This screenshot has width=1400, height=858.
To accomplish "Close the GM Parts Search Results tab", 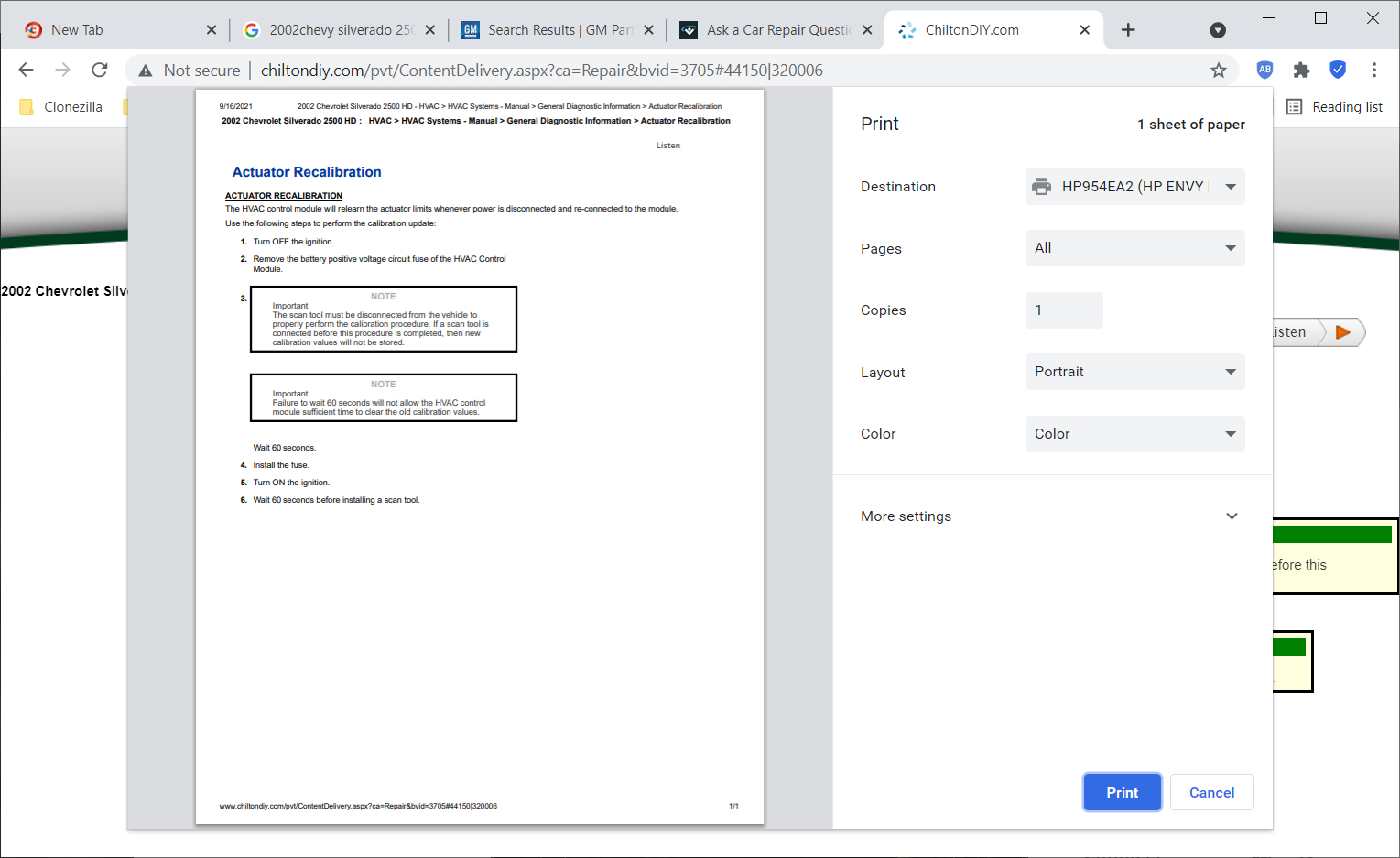I will pos(648,30).
